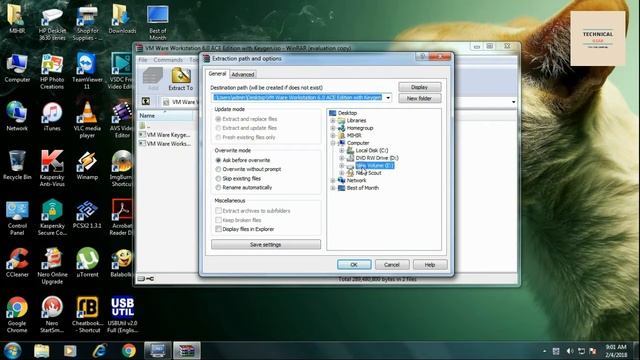Click the WinRAR taskbar button
Viewport: 640px width, 360px height.
click(187, 351)
